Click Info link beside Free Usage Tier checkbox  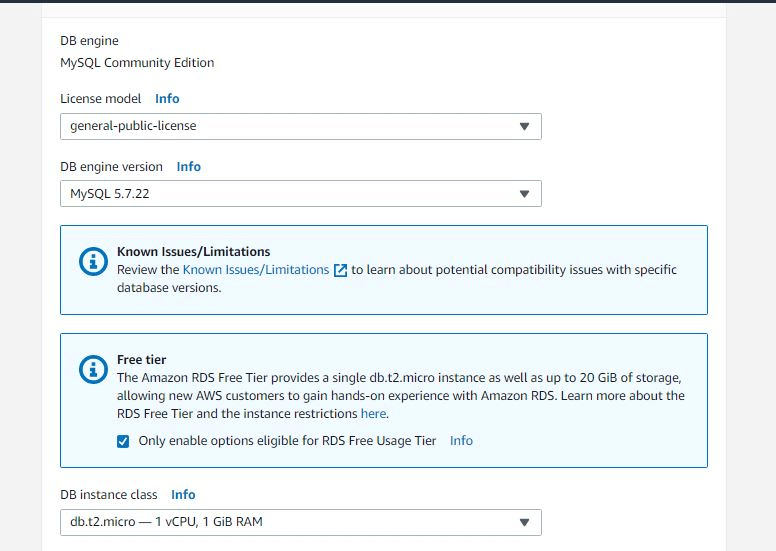461,441
